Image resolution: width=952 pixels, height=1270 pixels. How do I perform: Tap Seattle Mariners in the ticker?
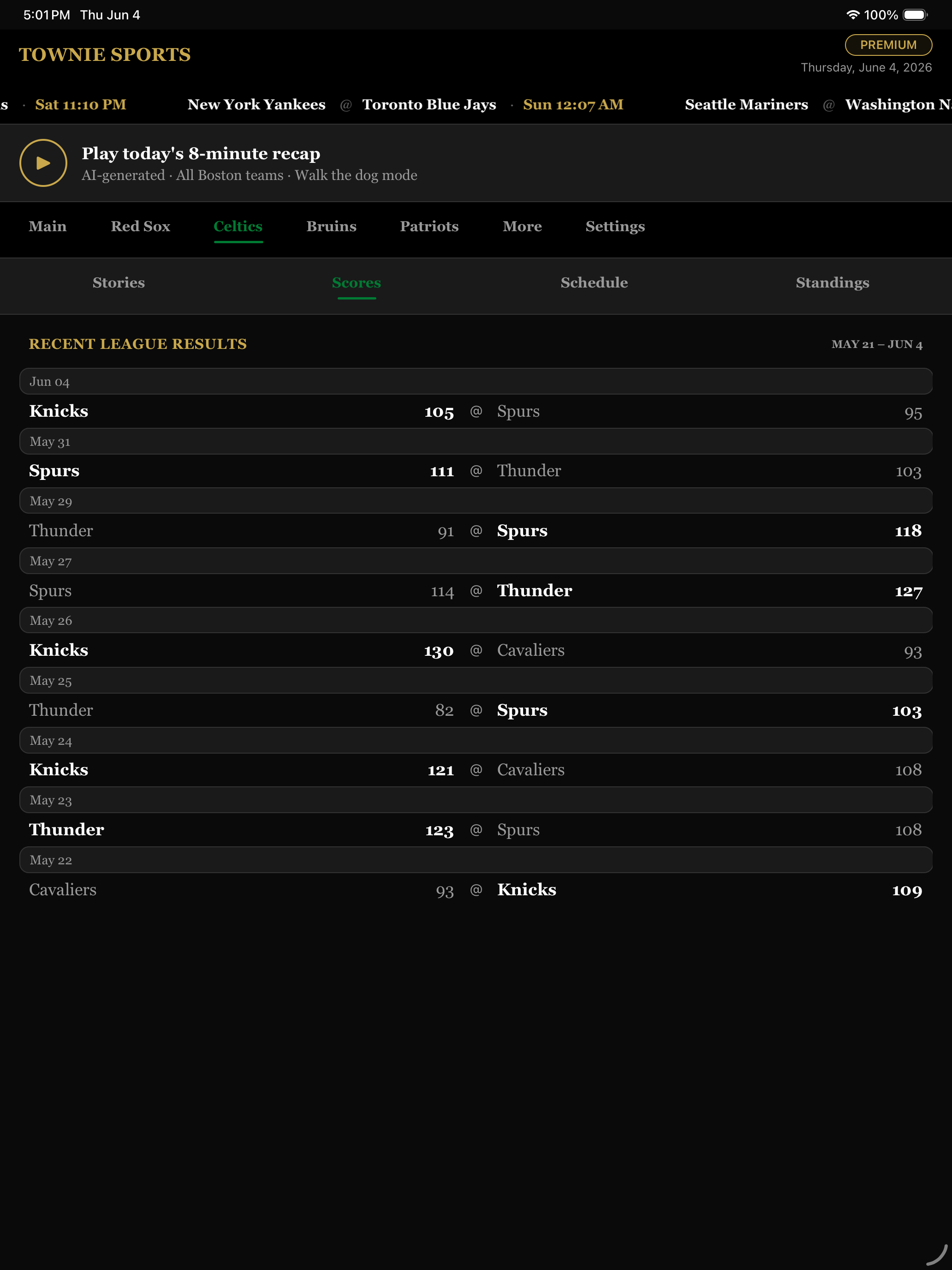tap(746, 104)
